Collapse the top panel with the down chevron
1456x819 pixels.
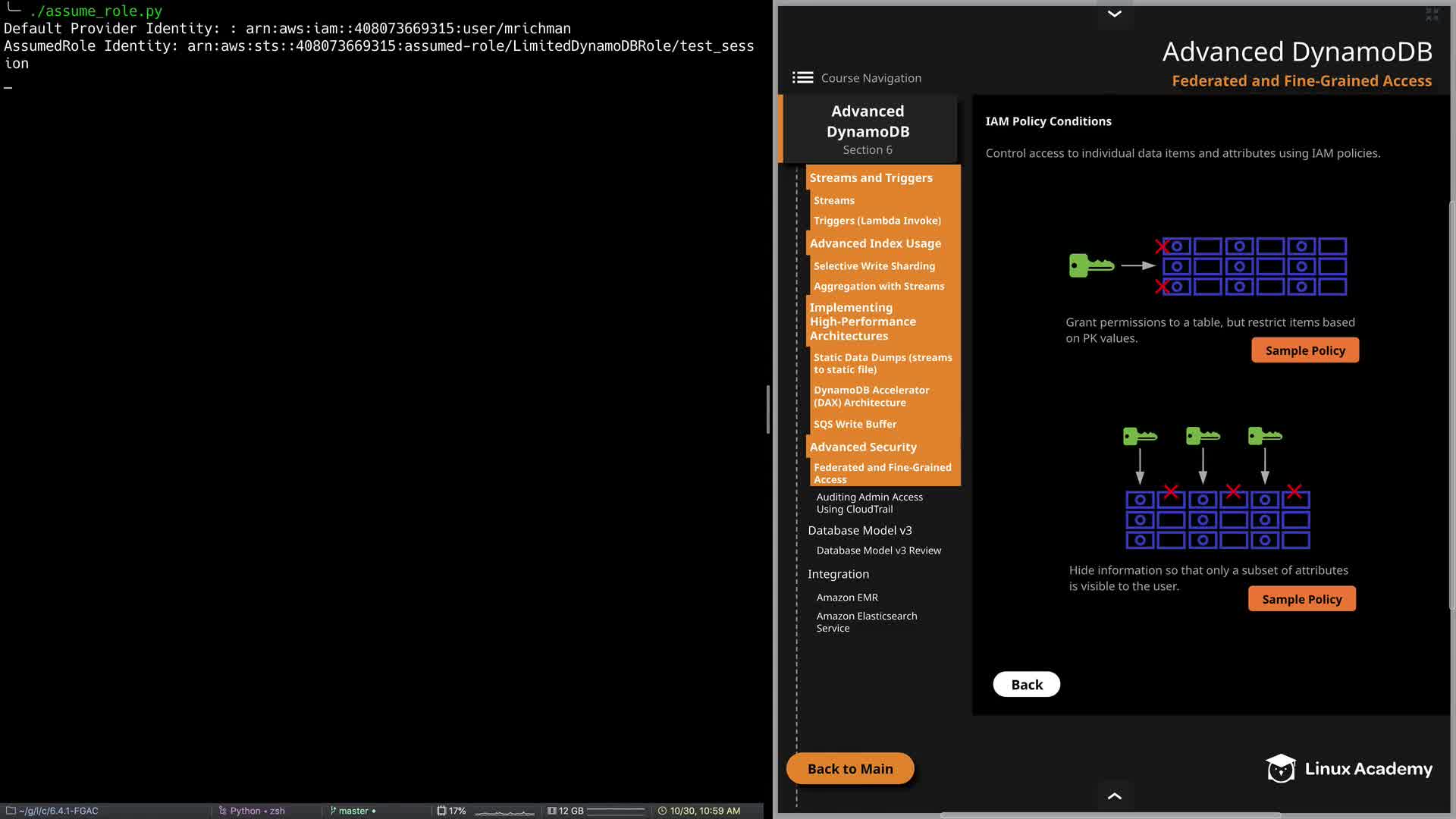(1114, 14)
